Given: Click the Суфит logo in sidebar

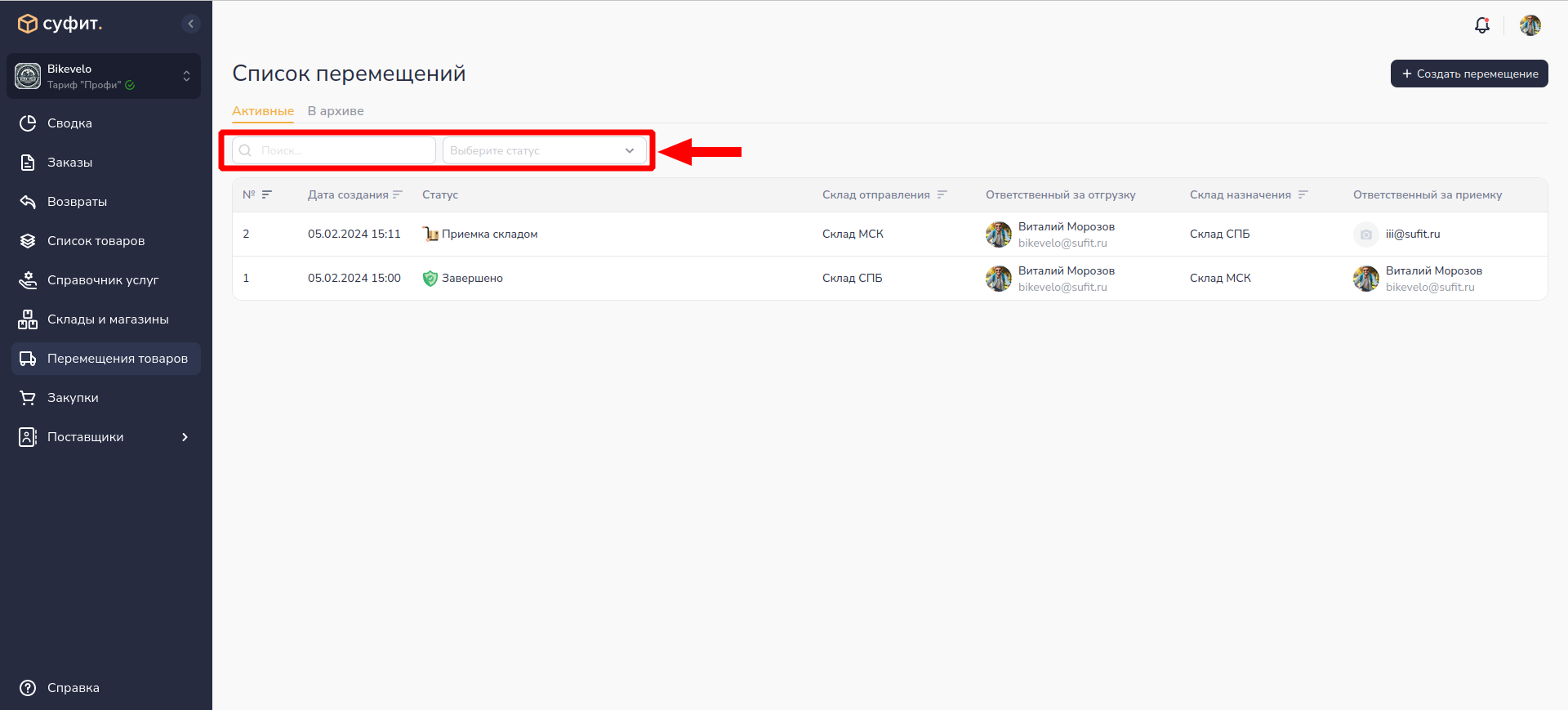Looking at the screenshot, I should [60, 24].
